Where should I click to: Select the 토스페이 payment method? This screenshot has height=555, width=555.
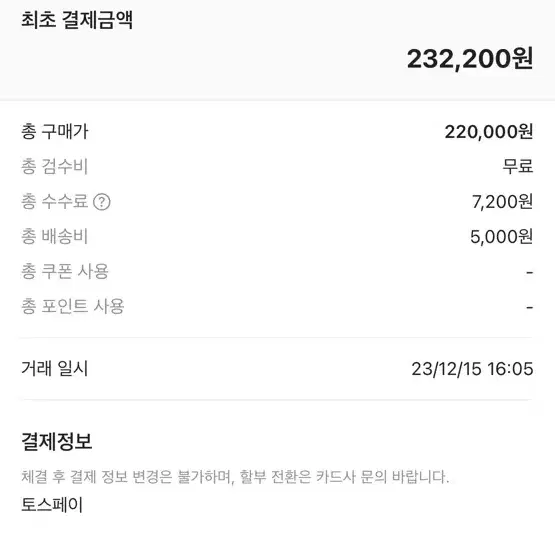click(52, 505)
